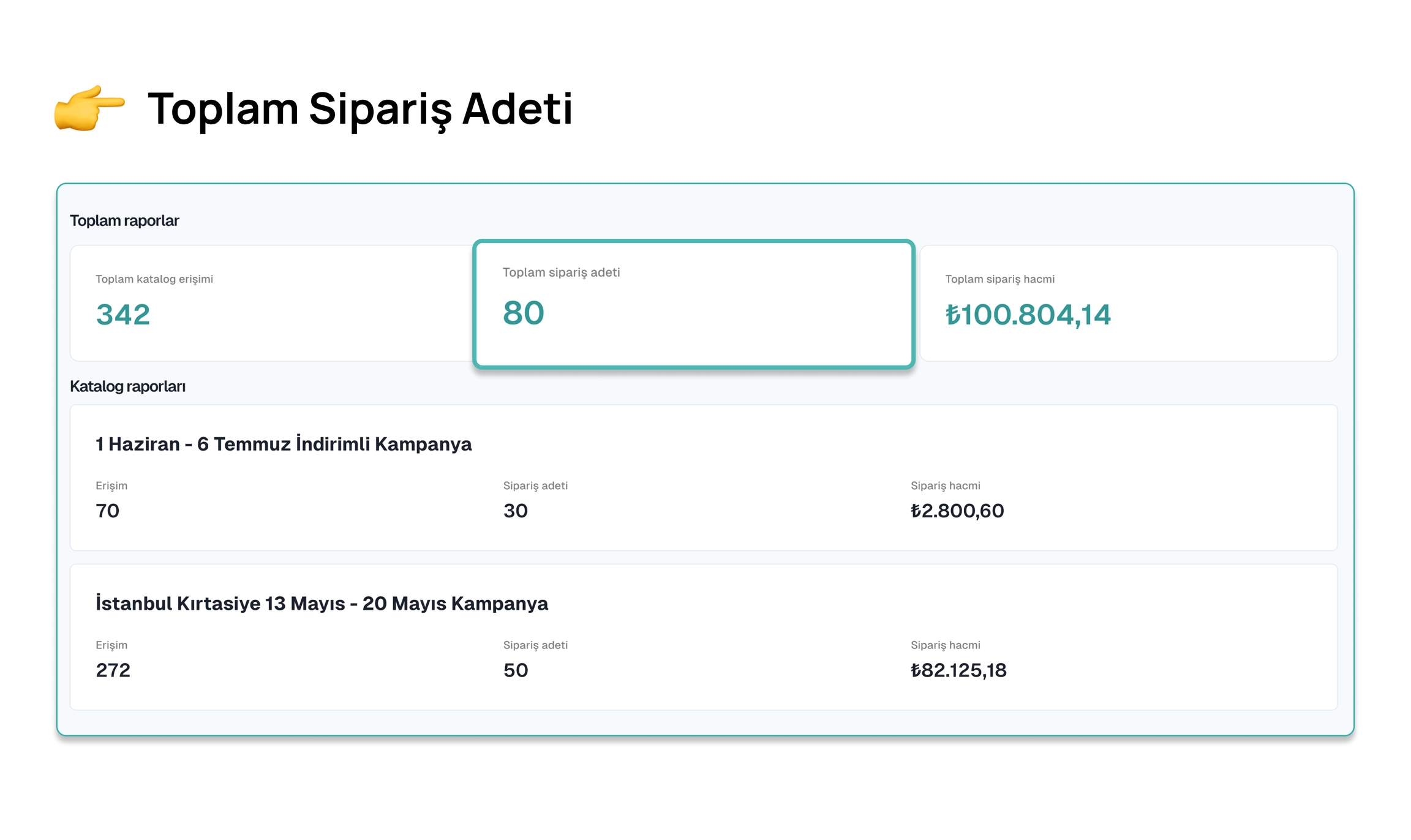Image resolution: width=1411 pixels, height=840 pixels.
Task: Click the pointing hand emoji icon
Action: coord(89,108)
